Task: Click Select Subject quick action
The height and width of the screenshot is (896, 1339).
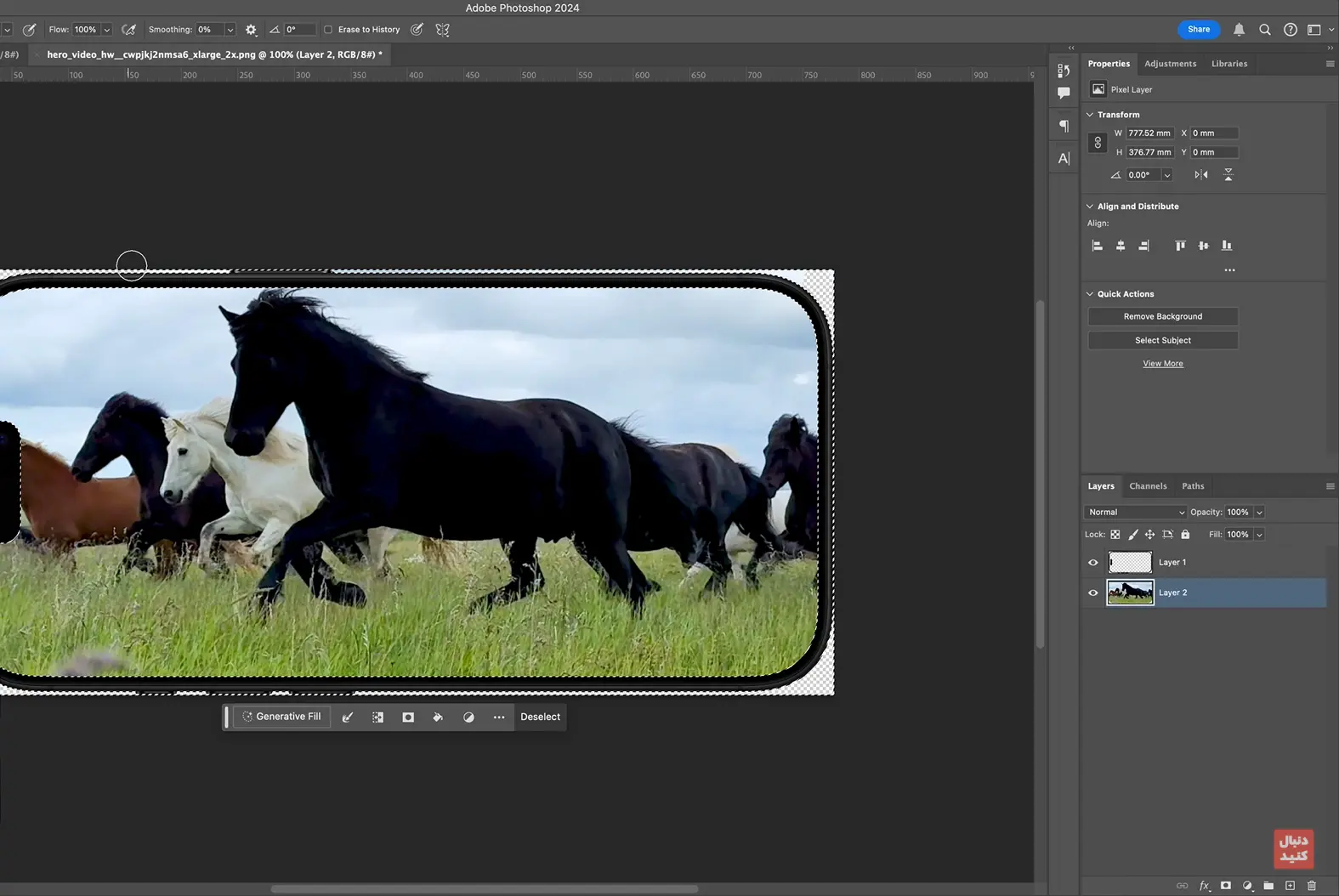Action: [x=1163, y=340]
